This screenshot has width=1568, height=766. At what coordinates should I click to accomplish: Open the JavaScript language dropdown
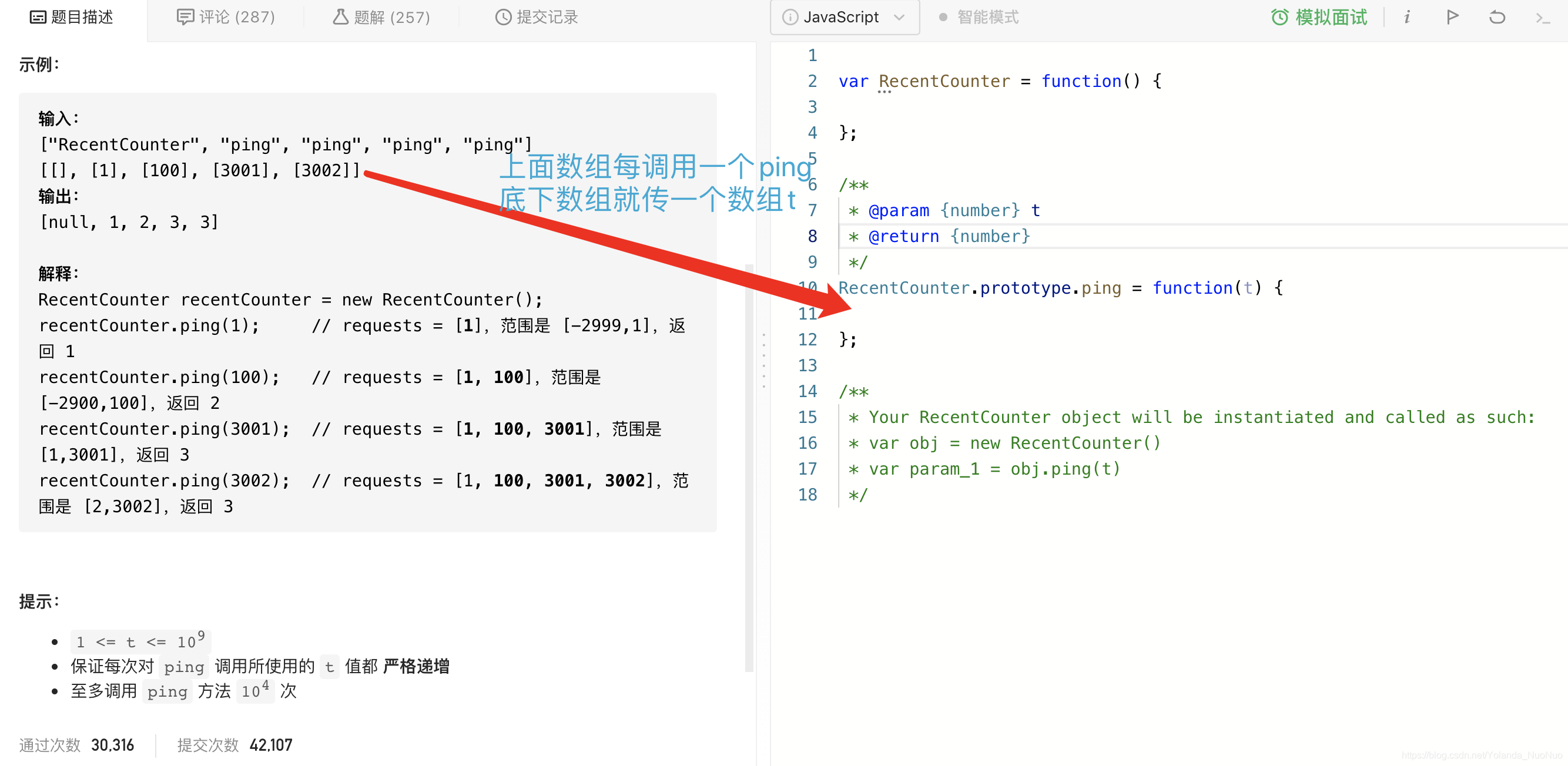click(x=845, y=17)
